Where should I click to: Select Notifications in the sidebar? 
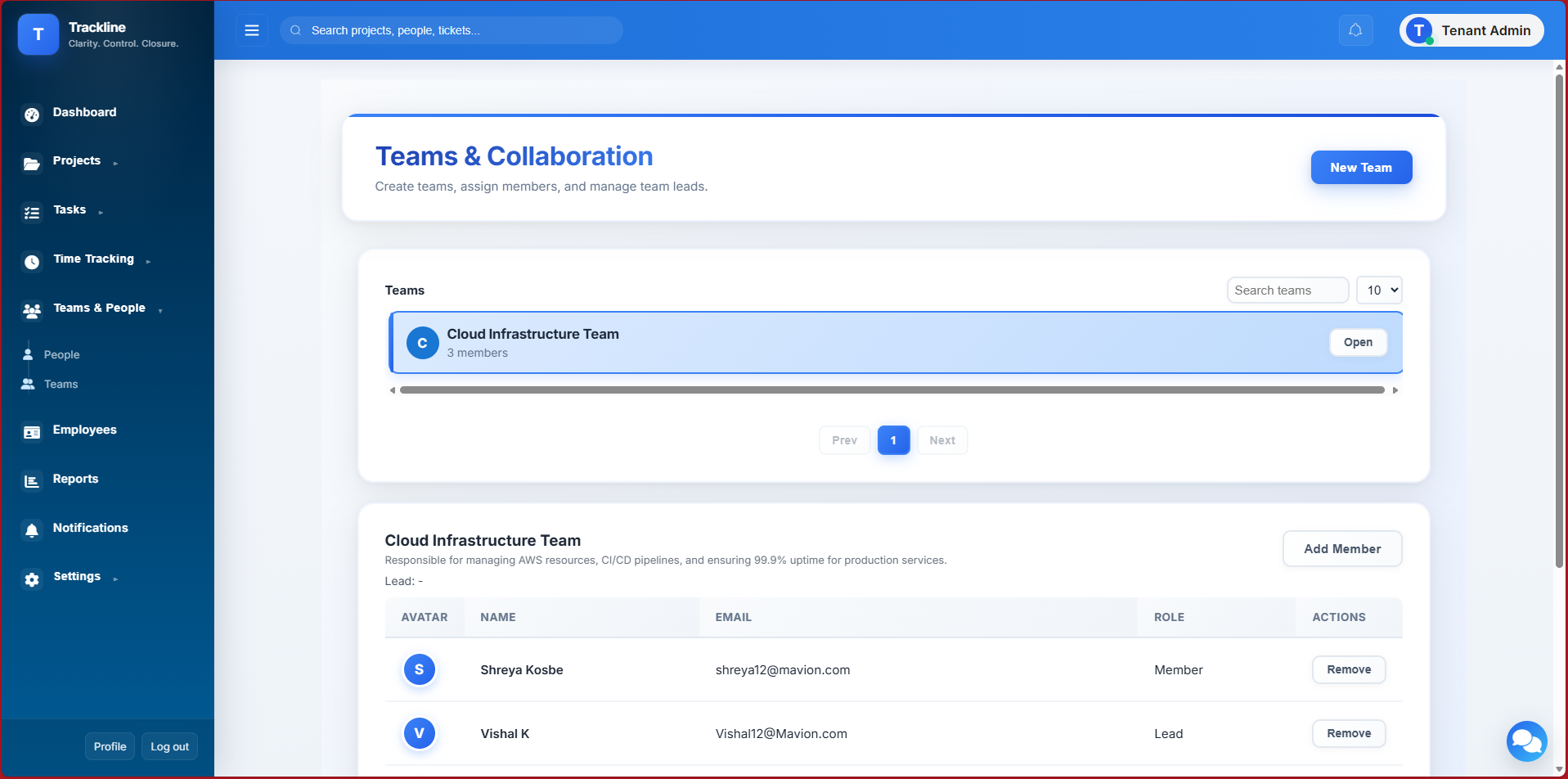click(x=90, y=529)
